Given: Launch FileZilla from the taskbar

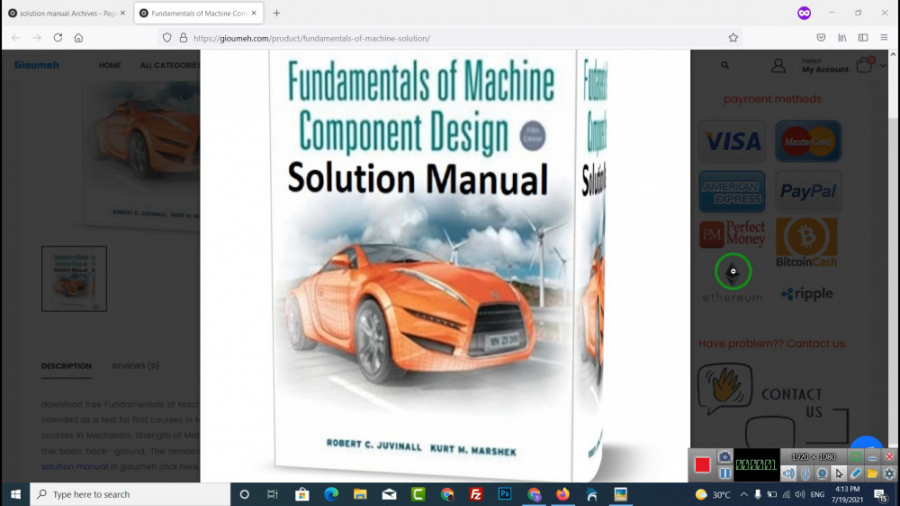Looking at the screenshot, I should pyautogui.click(x=476, y=494).
